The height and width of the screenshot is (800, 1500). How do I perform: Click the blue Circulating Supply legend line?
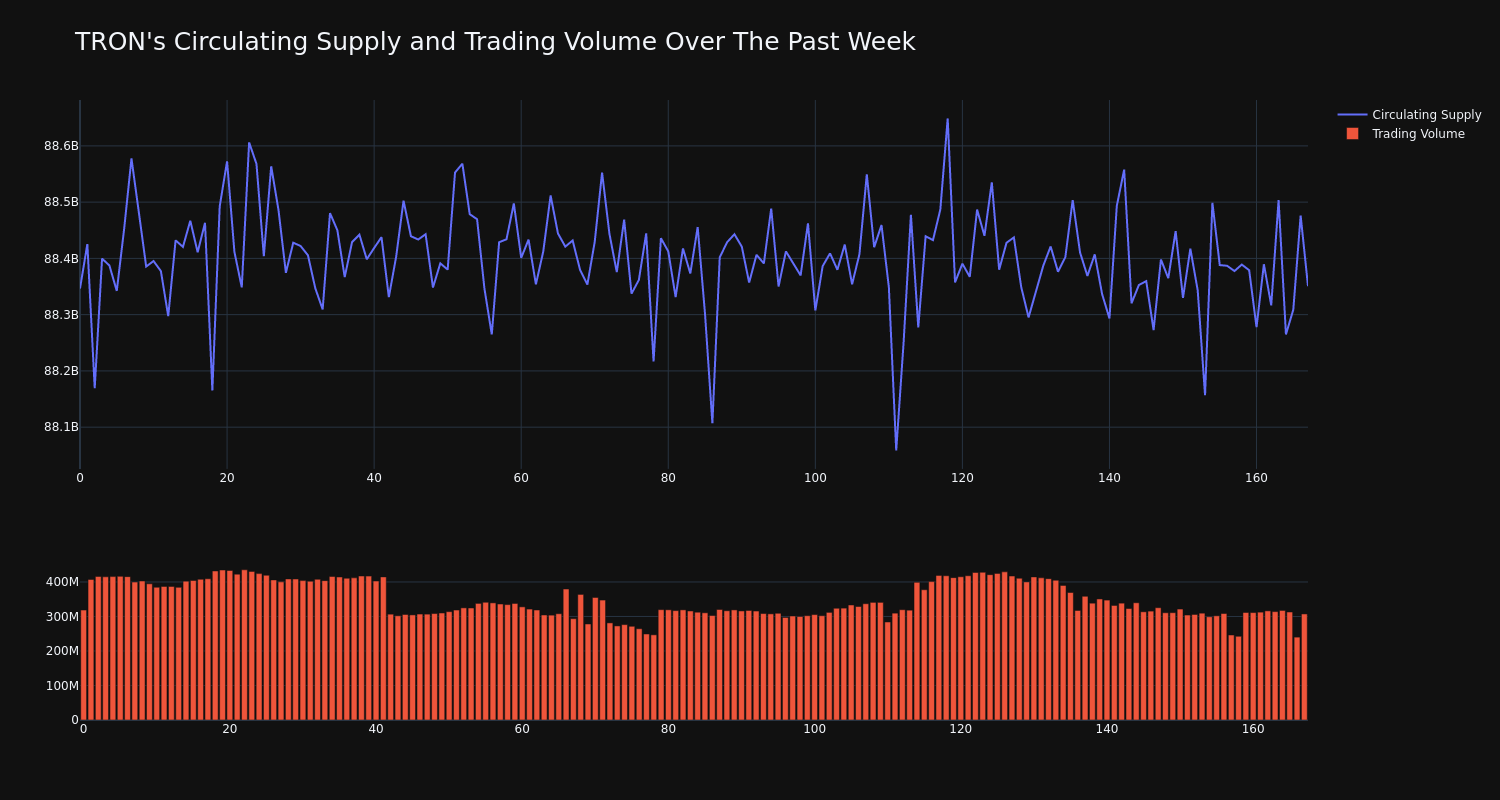point(1352,115)
